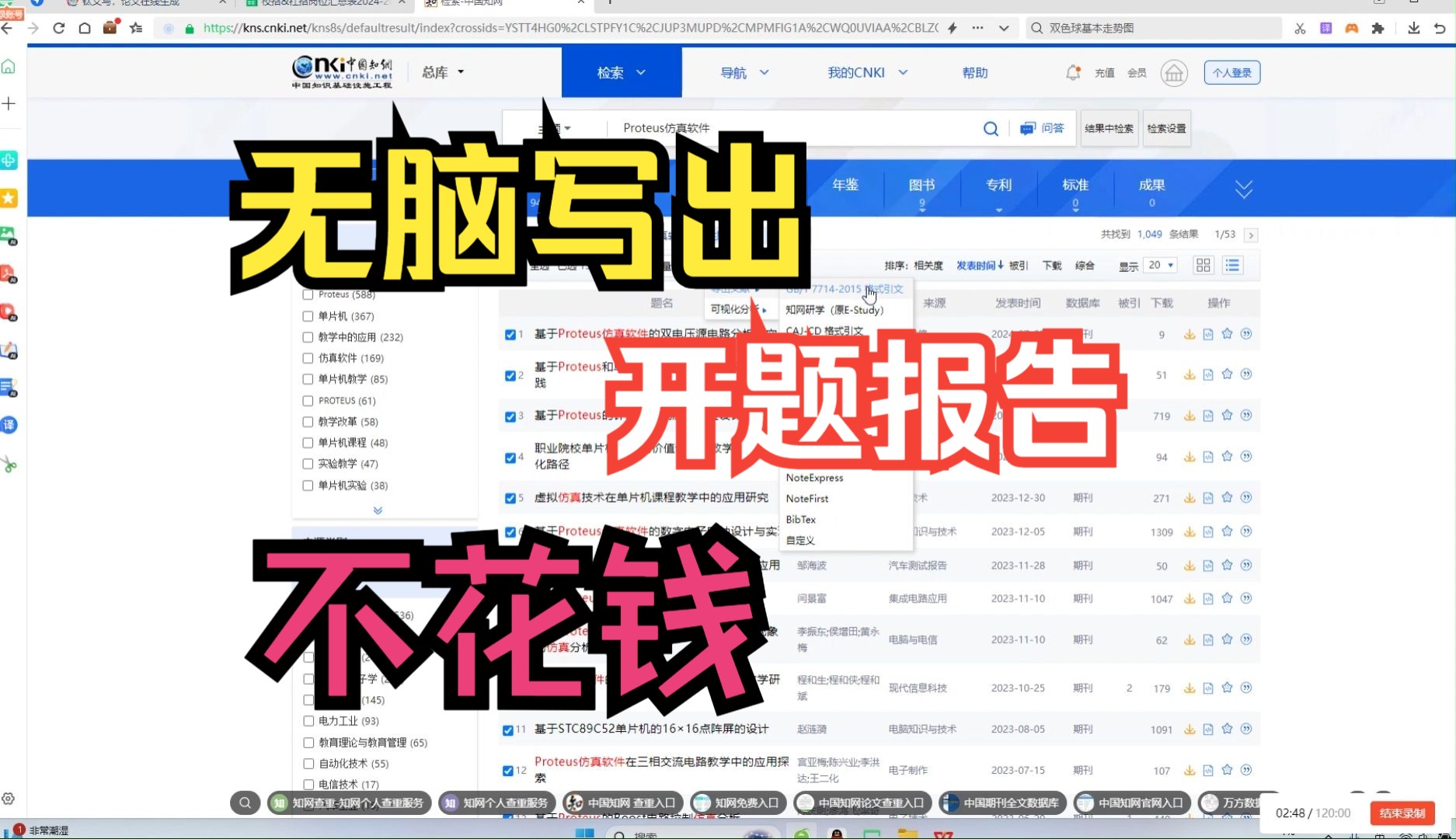Open the notification bell icon
The height and width of the screenshot is (839, 1456).
[1073, 72]
